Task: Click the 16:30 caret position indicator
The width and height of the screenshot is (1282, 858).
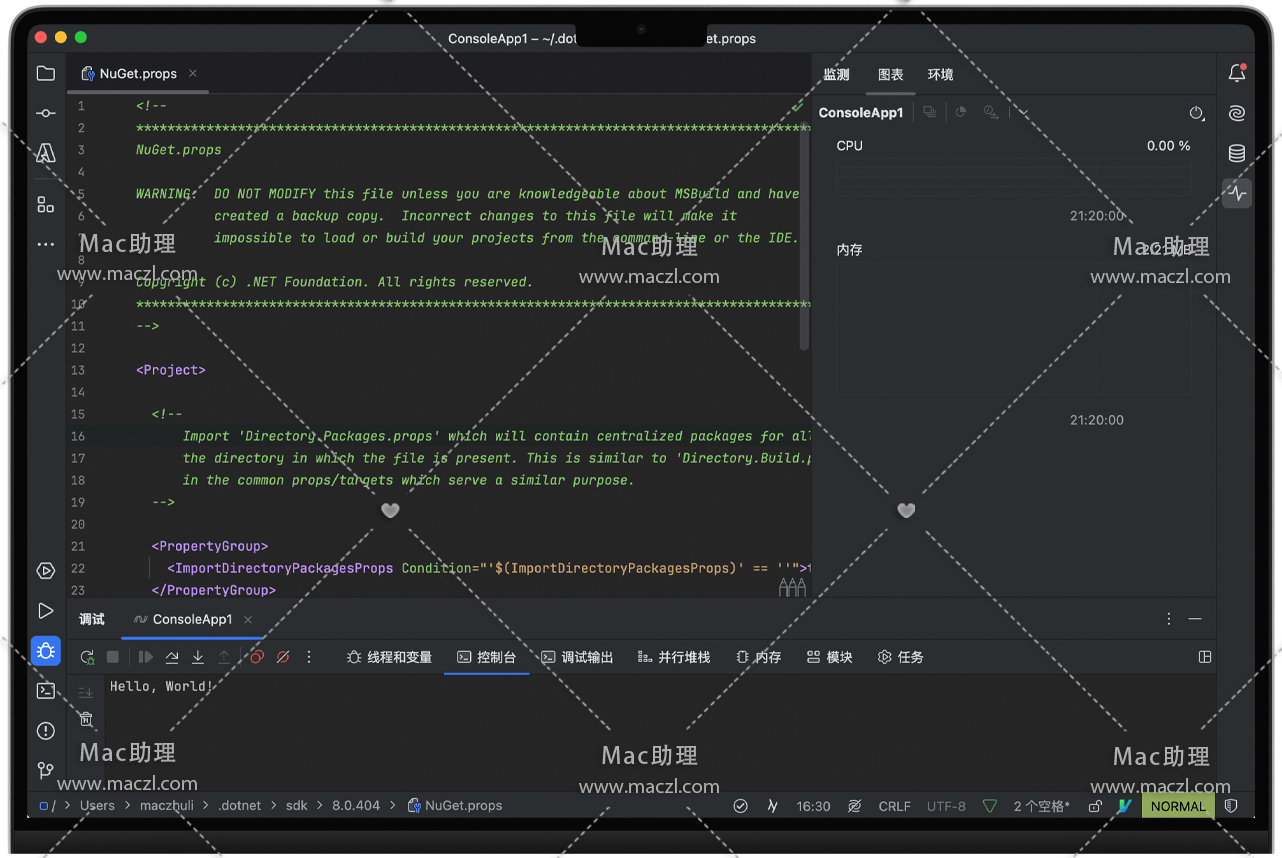Action: click(813, 806)
